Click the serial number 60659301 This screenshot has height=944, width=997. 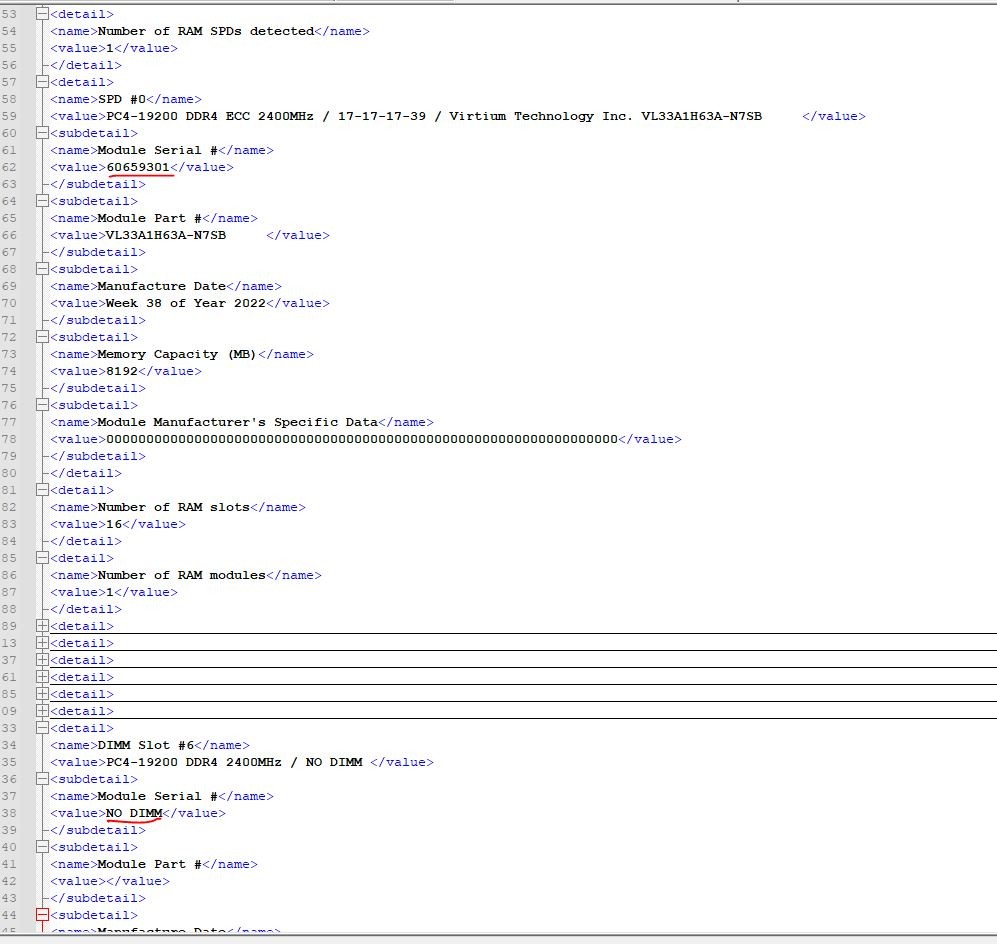[x=138, y=167]
